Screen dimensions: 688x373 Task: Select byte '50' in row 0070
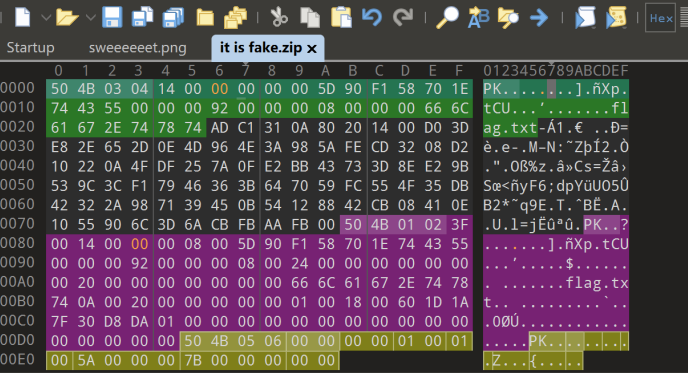pos(353,225)
